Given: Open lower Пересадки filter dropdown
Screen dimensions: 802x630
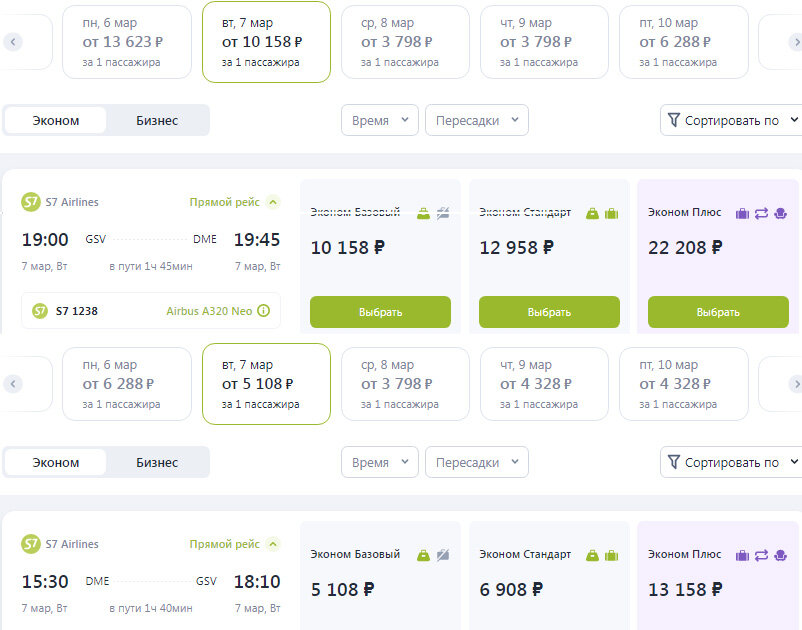Looking at the screenshot, I should pyautogui.click(x=477, y=462).
